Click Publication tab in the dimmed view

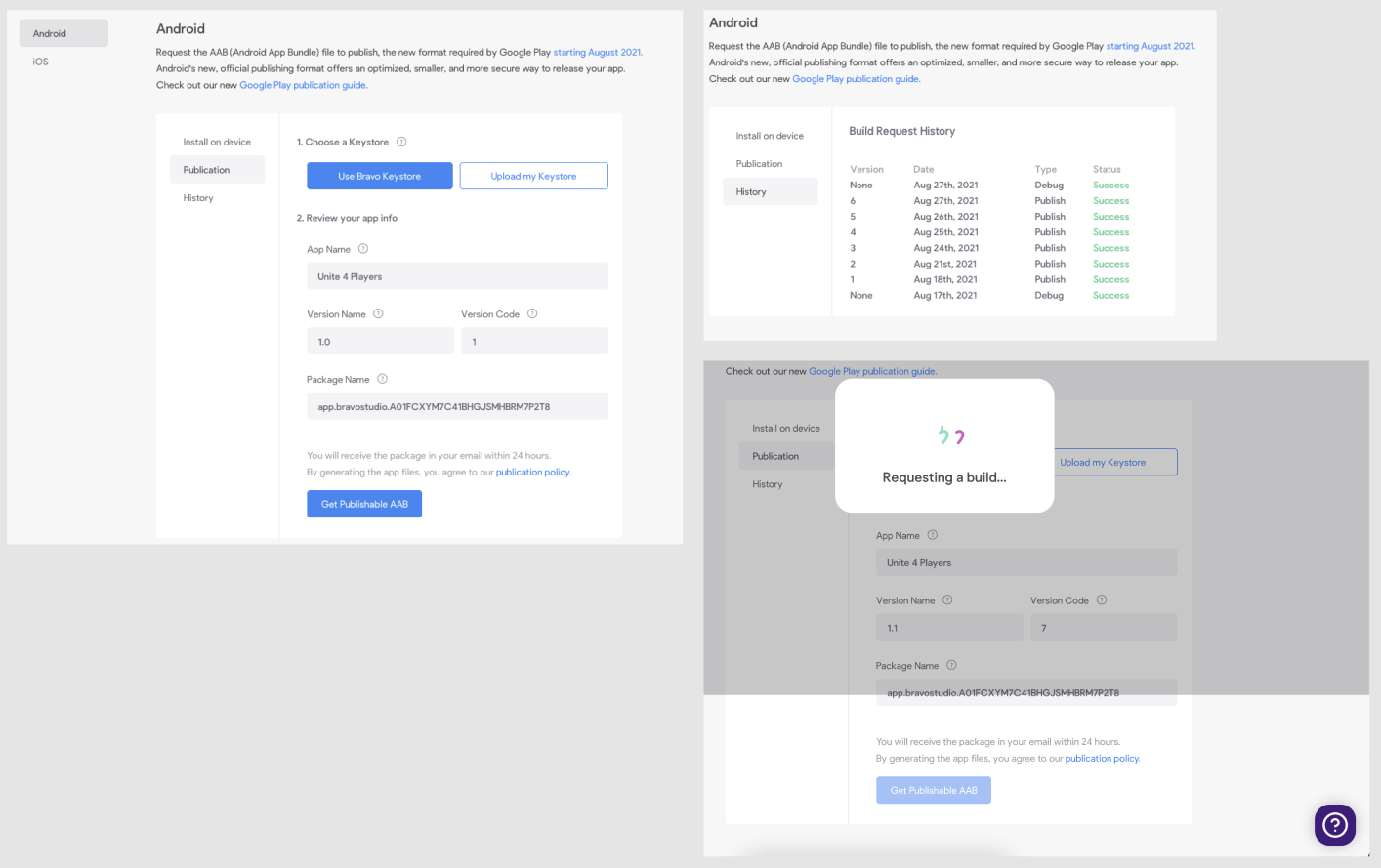787,456
